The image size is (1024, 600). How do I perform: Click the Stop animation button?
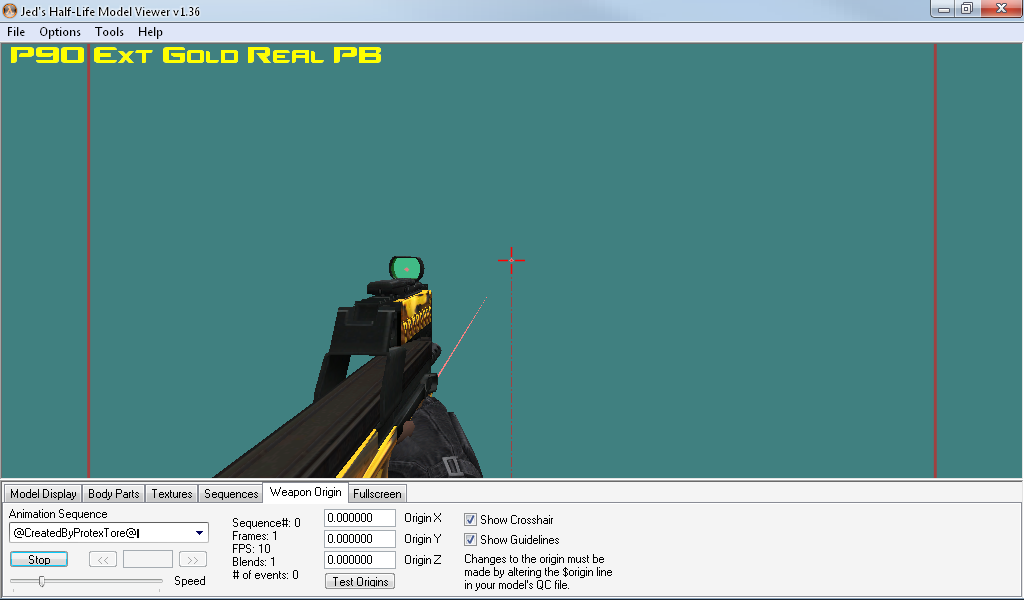[39, 560]
